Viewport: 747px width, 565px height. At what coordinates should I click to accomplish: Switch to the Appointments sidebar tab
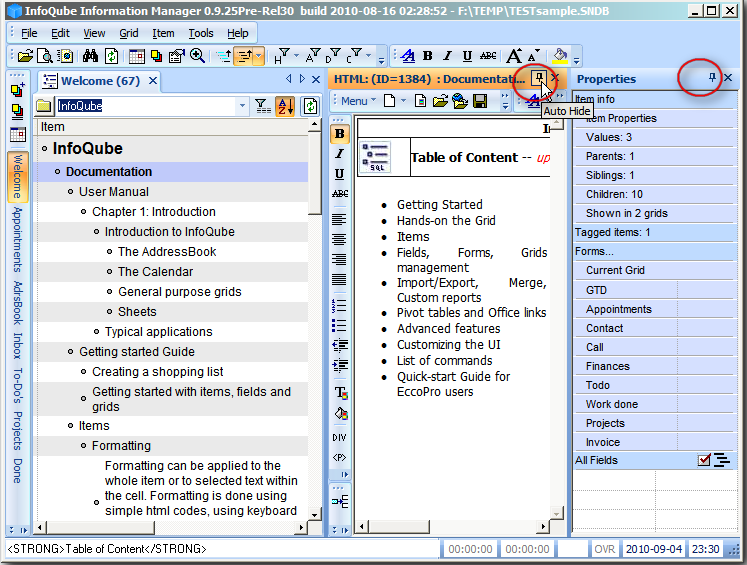point(18,240)
